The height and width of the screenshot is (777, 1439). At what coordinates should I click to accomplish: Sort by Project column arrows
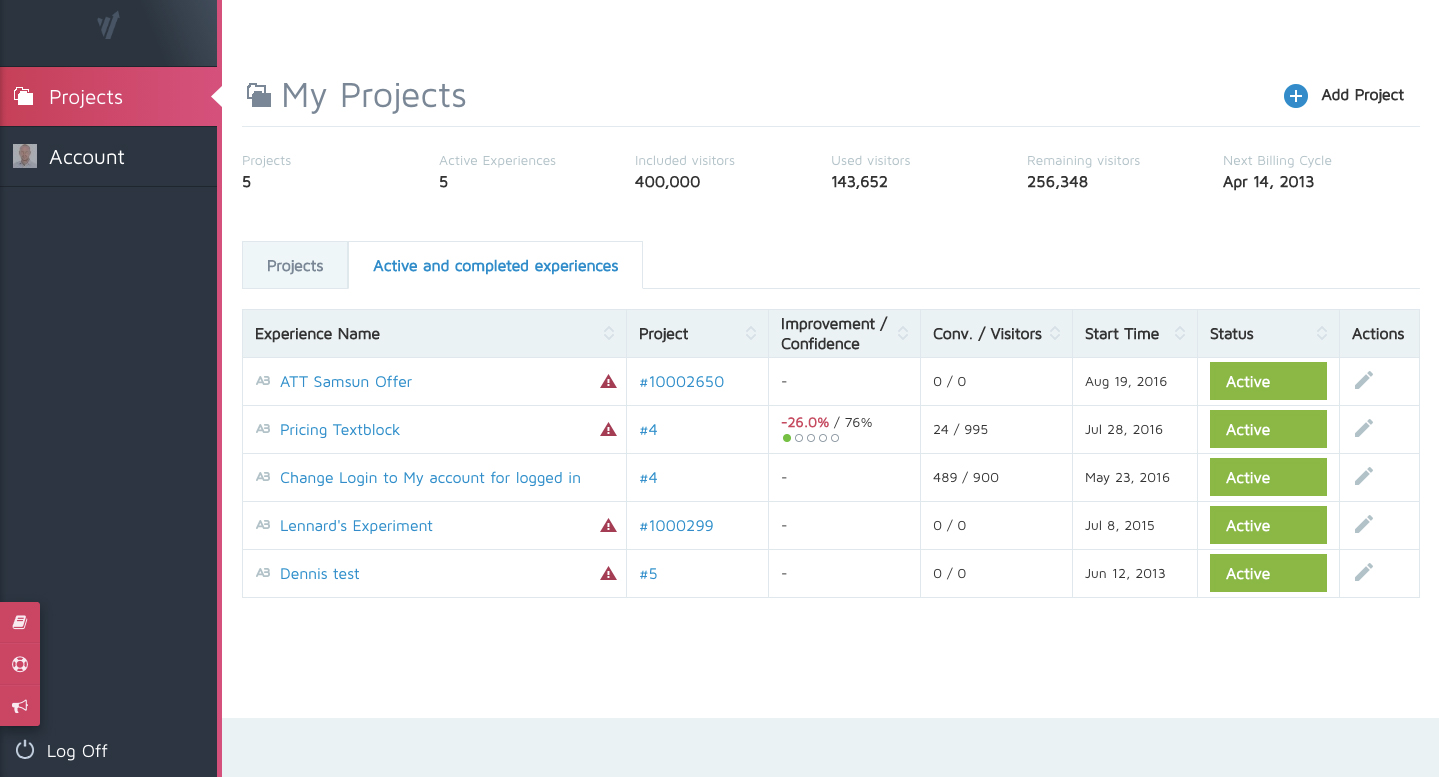(x=751, y=333)
